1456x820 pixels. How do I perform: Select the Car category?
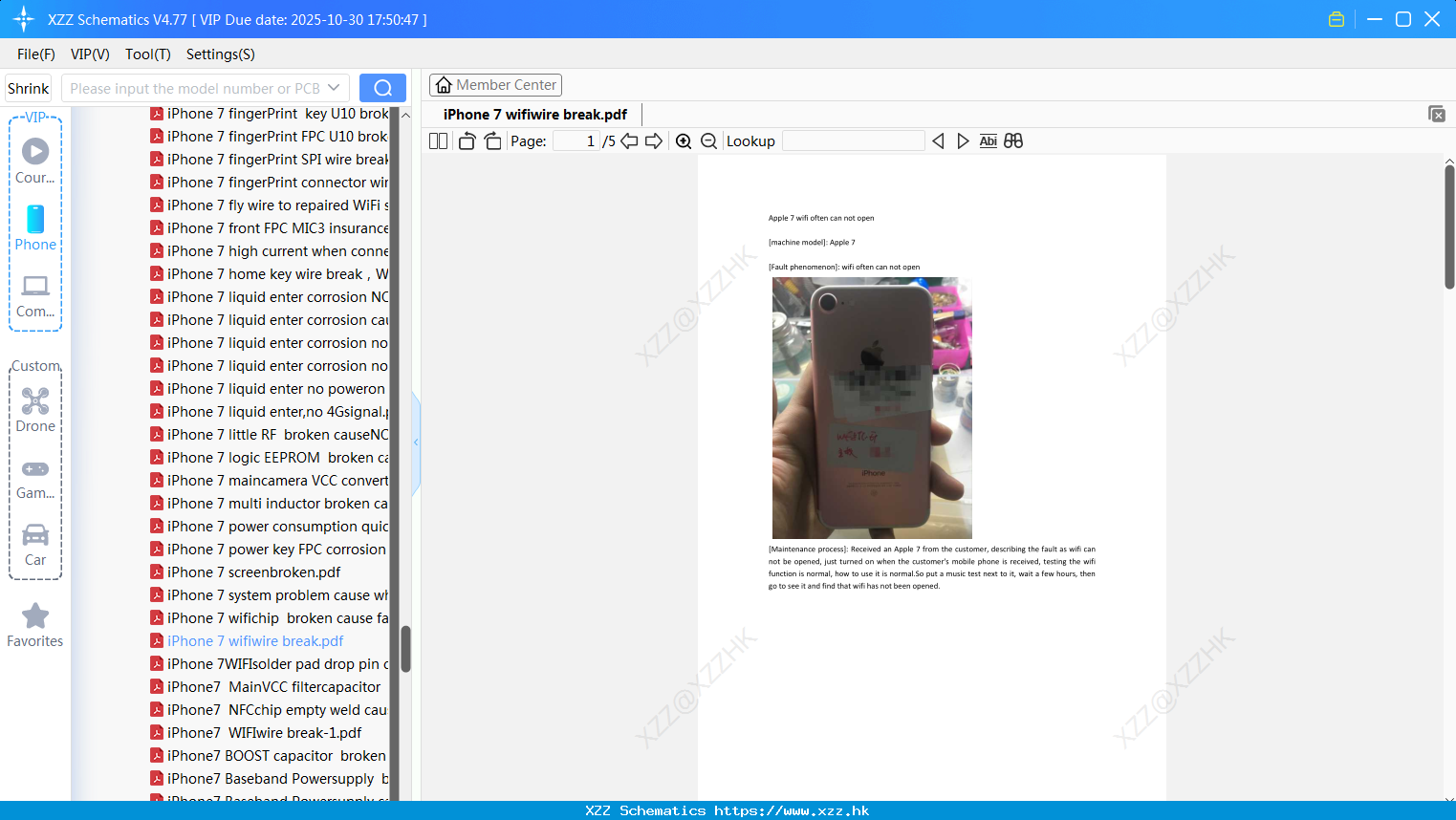pos(35,545)
